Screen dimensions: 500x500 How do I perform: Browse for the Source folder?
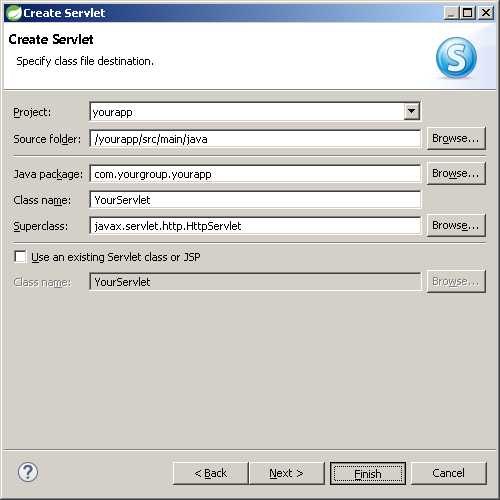(456, 138)
